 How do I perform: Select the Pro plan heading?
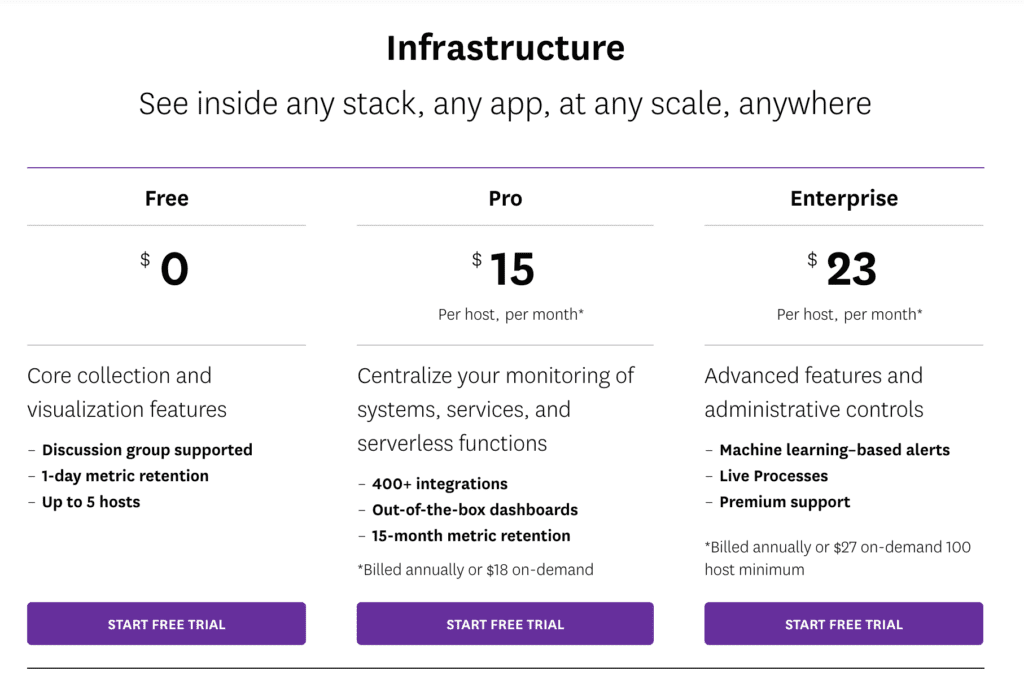coord(505,198)
